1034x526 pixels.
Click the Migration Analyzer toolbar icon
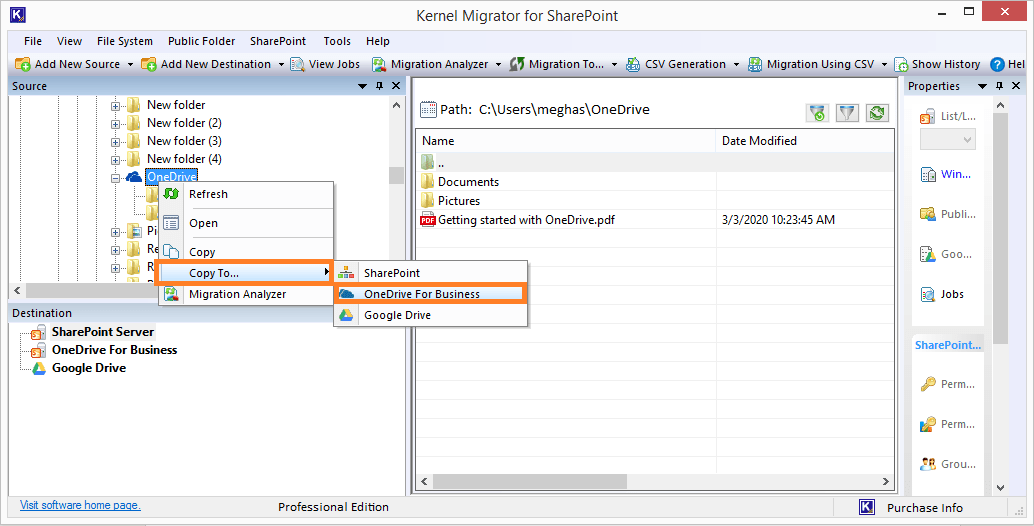[x=379, y=65]
